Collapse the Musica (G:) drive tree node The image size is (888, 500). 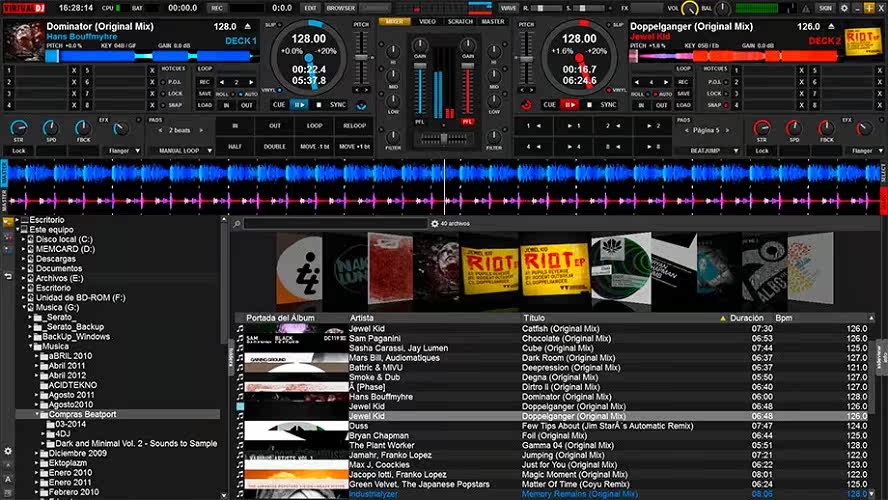coord(24,307)
